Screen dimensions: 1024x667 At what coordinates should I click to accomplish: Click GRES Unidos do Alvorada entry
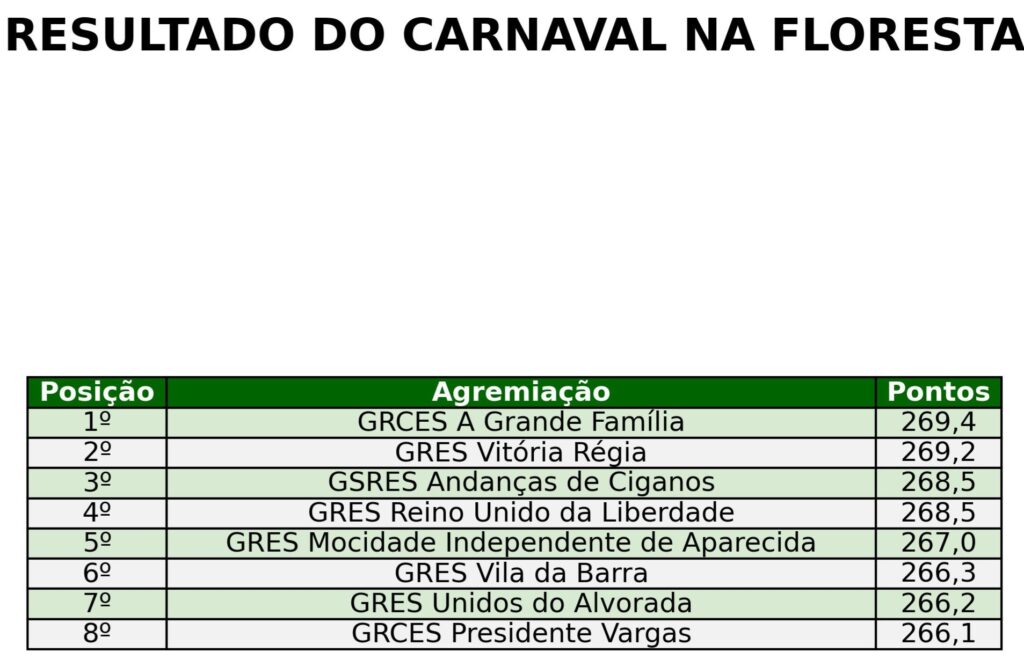pyautogui.click(x=521, y=604)
